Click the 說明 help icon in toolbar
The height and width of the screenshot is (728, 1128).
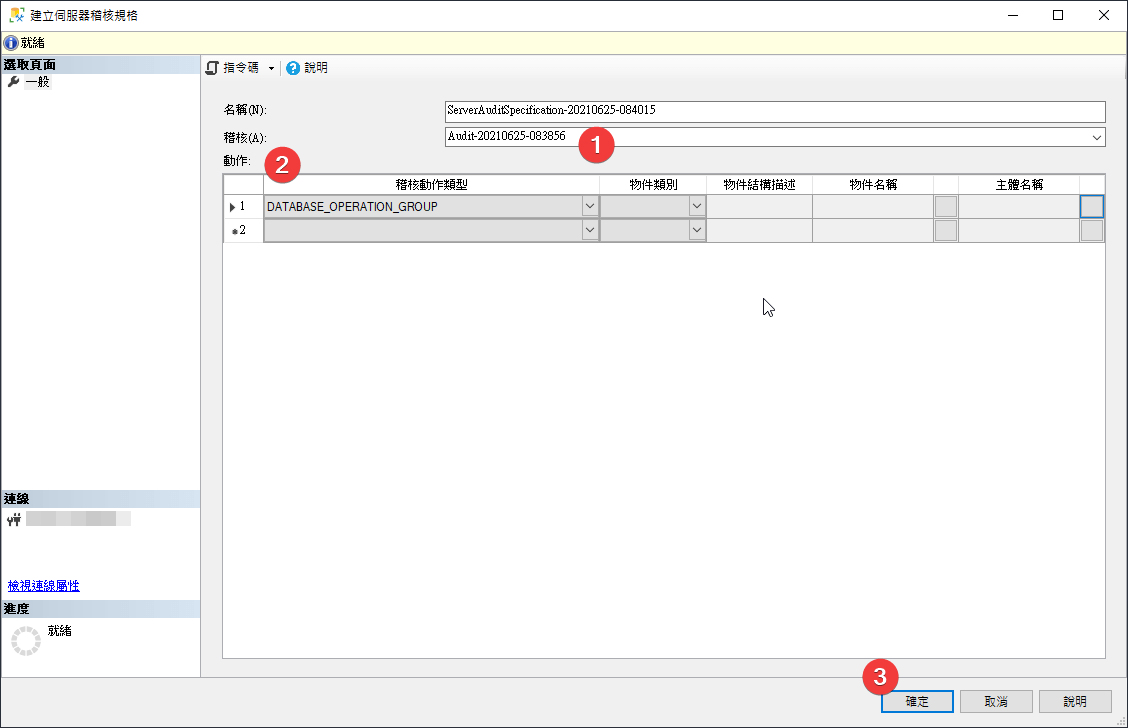tap(293, 68)
